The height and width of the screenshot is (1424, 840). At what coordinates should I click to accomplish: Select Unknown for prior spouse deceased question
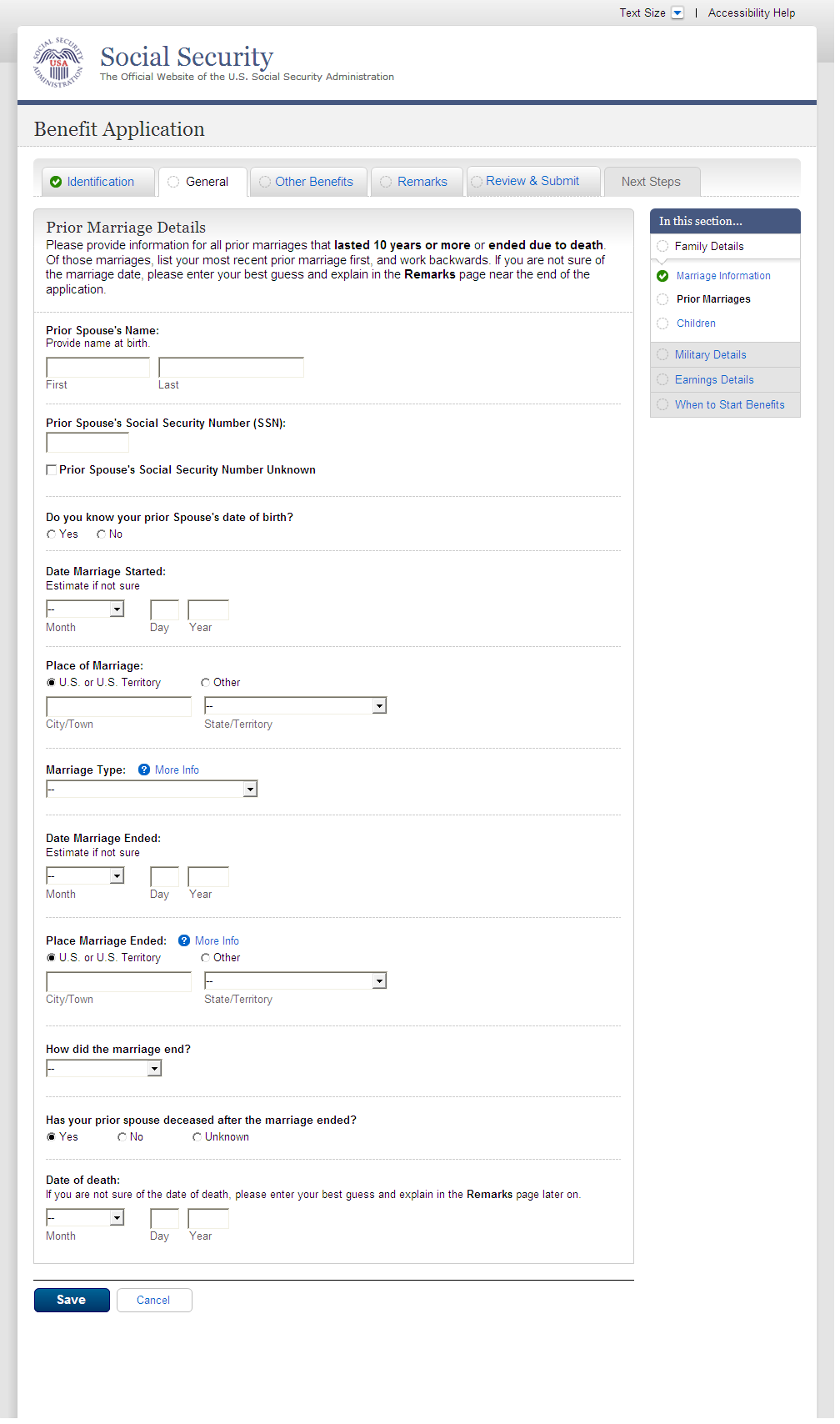pos(197,1137)
